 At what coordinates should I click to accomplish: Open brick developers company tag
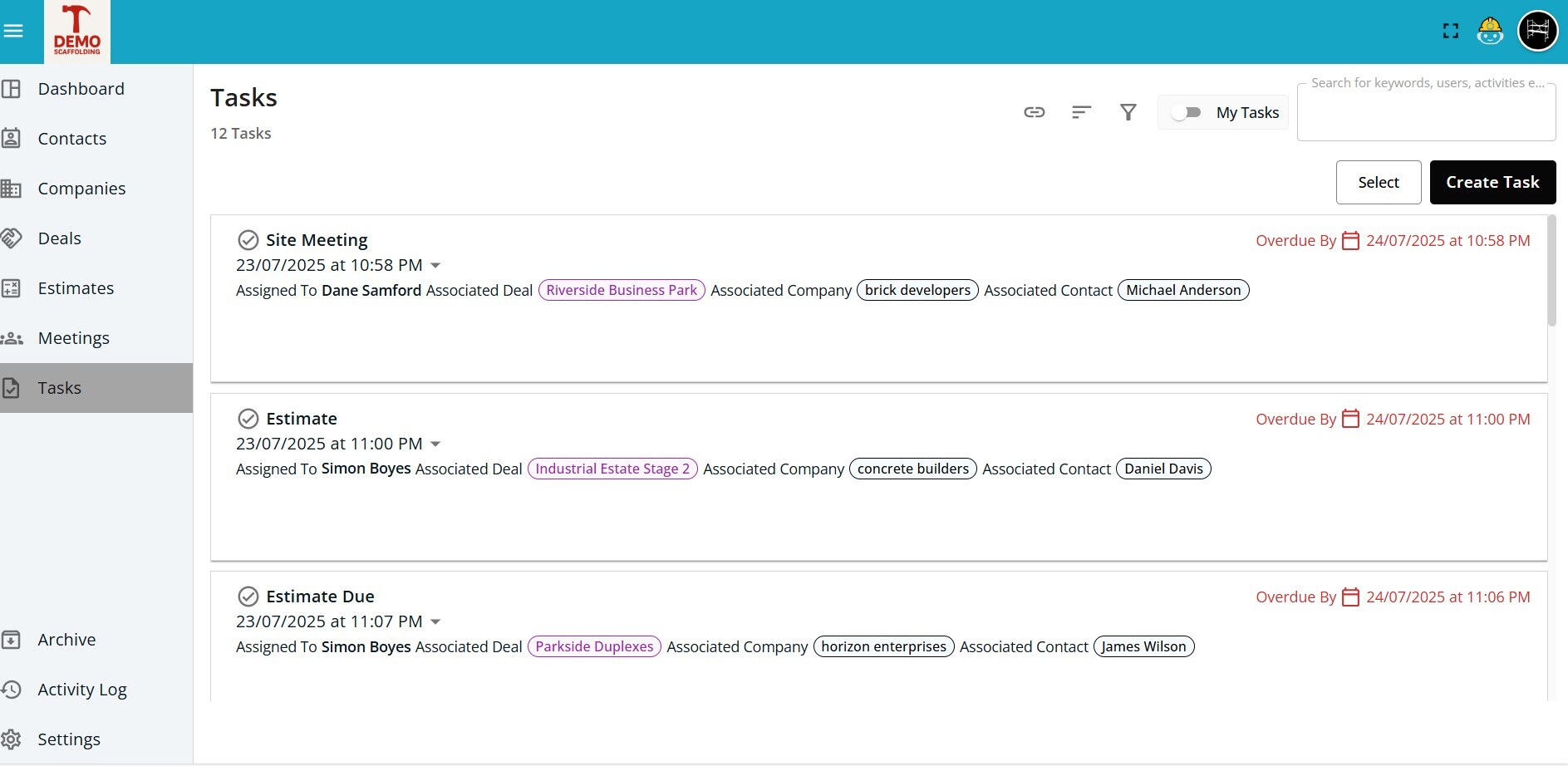[917, 290]
